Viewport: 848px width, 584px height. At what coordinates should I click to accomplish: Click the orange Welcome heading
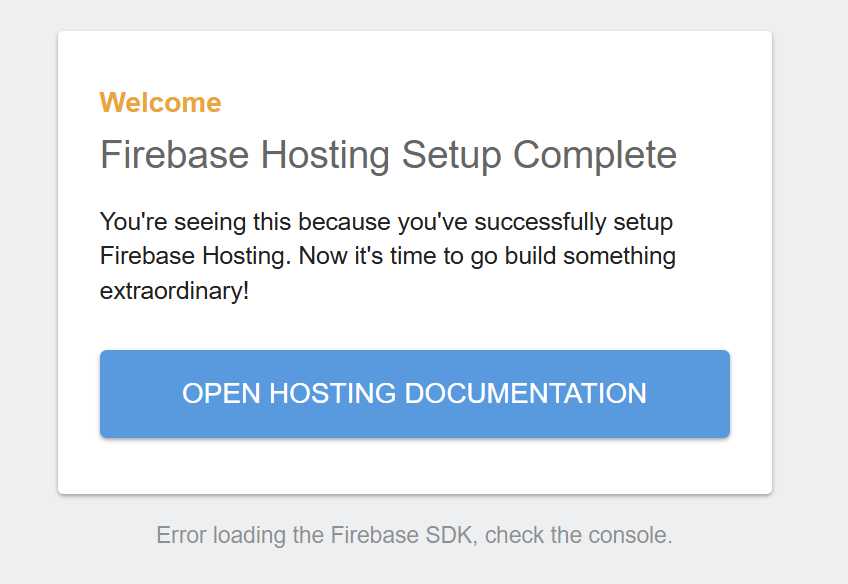160,102
